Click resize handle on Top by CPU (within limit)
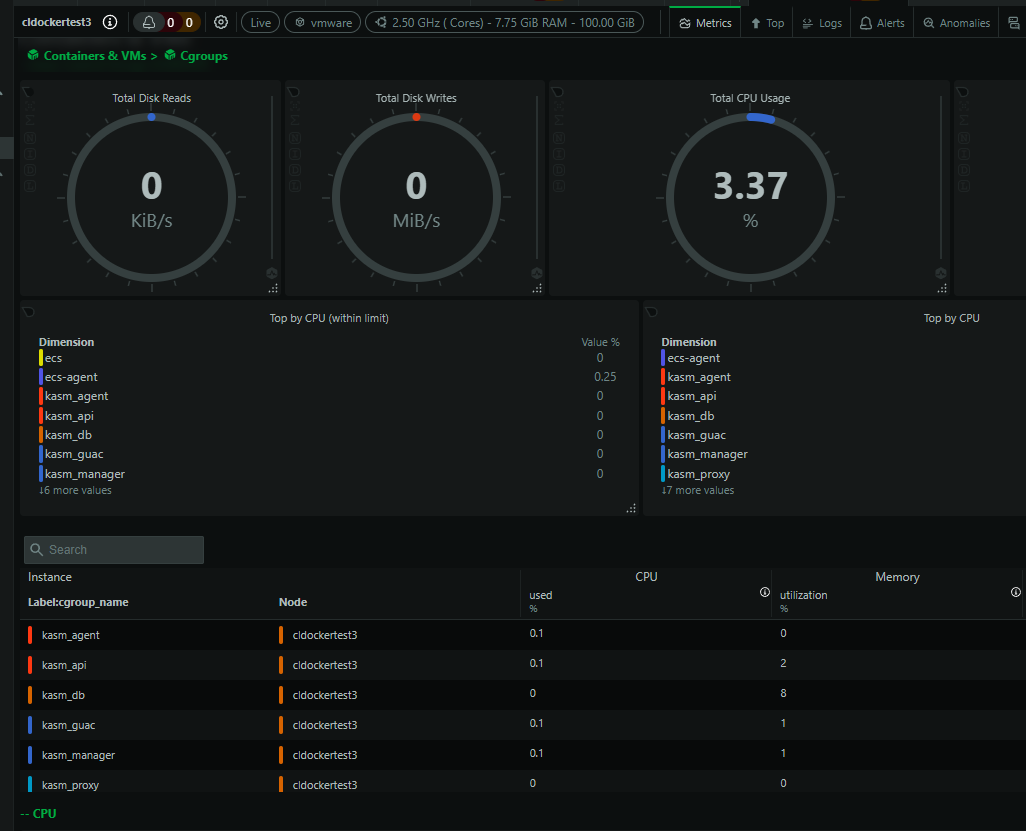The width and height of the screenshot is (1026, 831). (x=630, y=508)
